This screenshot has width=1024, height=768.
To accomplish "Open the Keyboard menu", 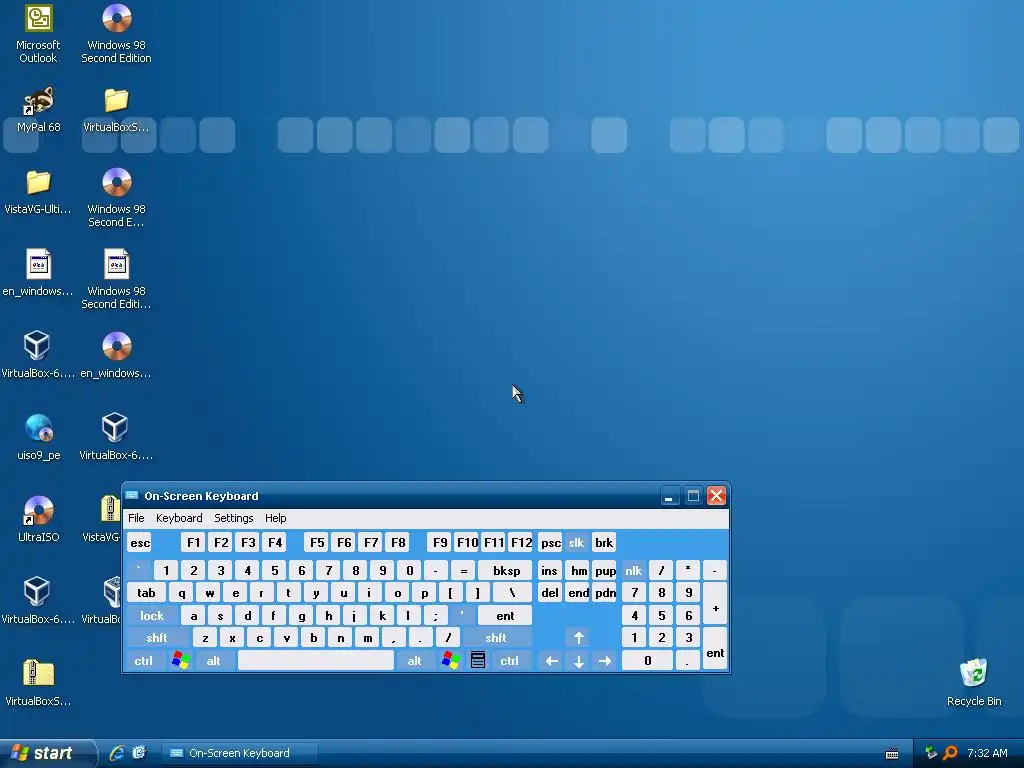I will [179, 518].
